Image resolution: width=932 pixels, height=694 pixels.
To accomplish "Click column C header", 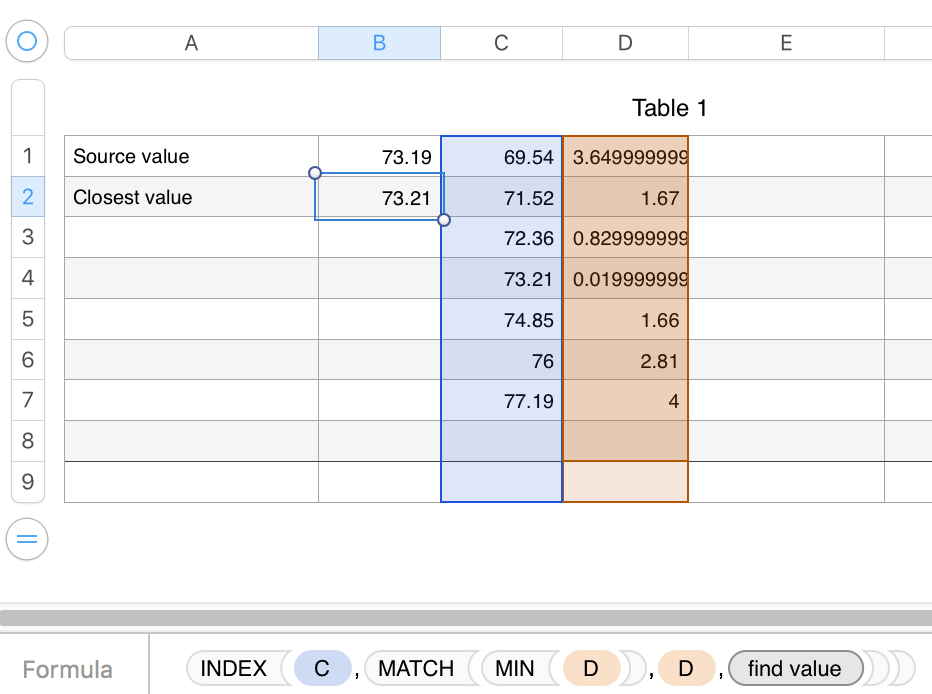I will [x=501, y=43].
